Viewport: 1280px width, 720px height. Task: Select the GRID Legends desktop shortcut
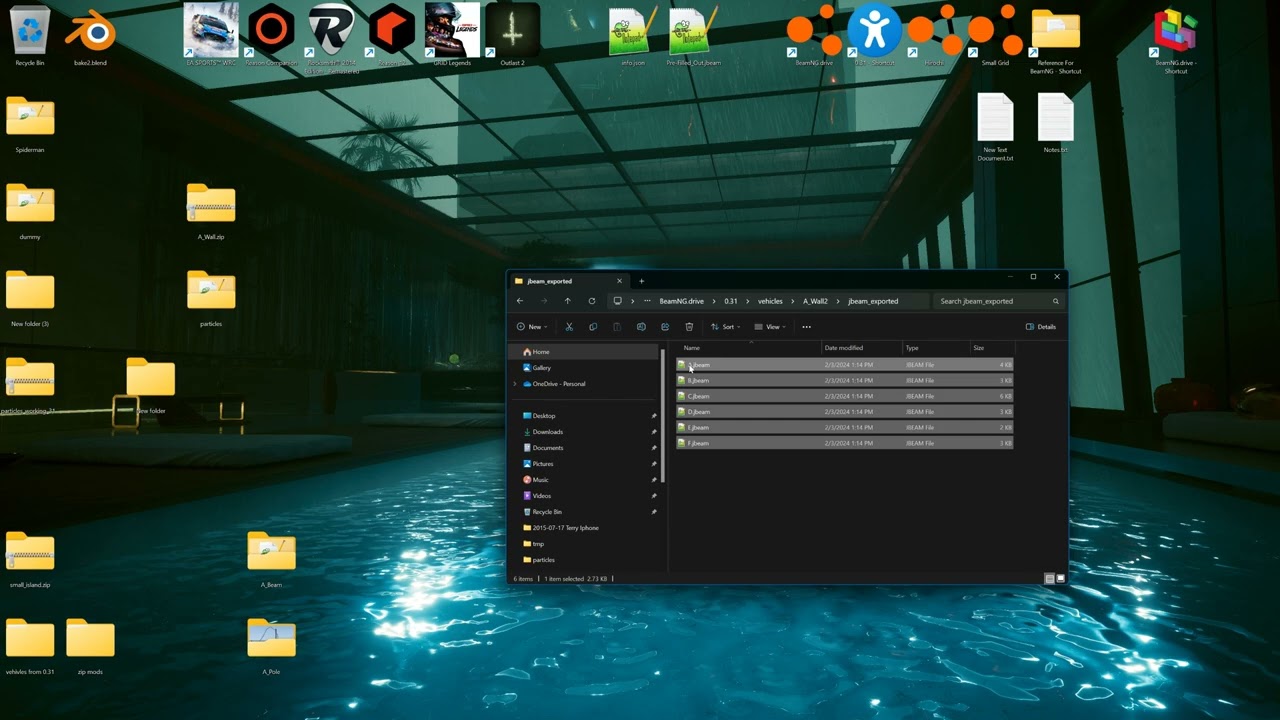coord(452,35)
